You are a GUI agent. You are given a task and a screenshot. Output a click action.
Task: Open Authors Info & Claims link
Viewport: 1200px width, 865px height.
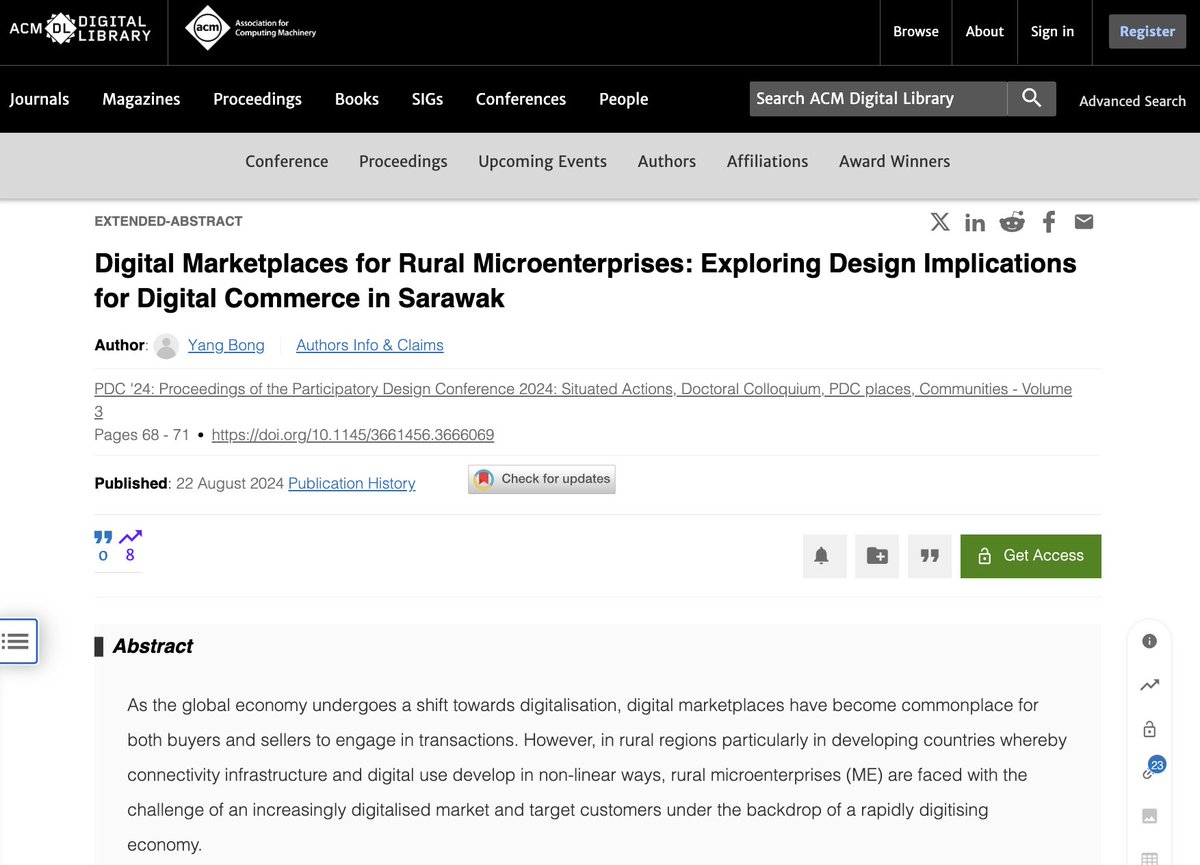370,345
